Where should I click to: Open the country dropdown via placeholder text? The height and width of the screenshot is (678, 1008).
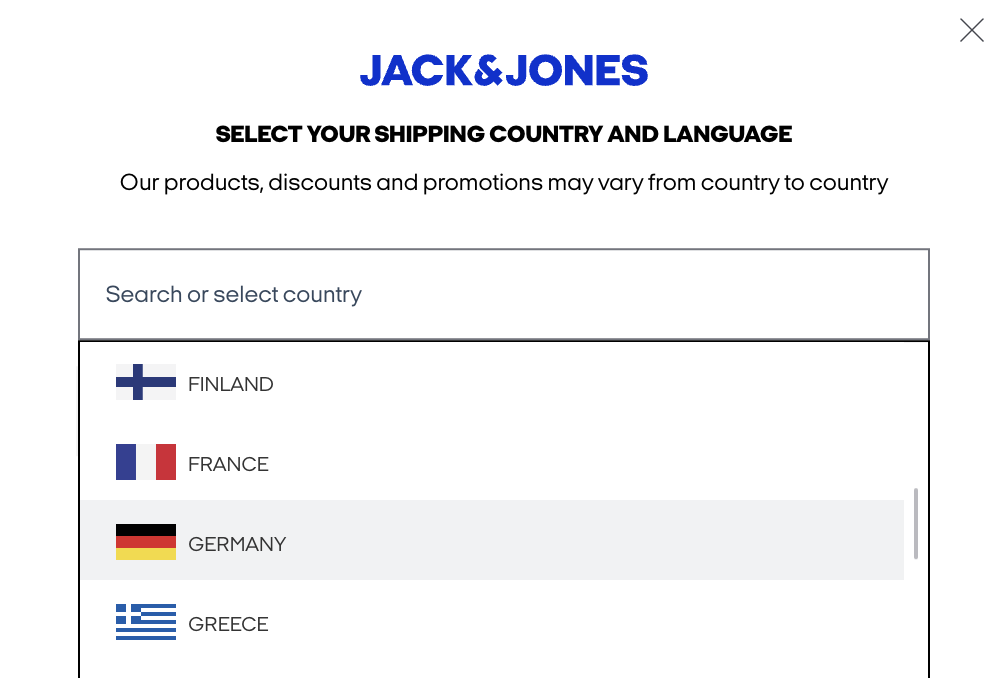[233, 294]
